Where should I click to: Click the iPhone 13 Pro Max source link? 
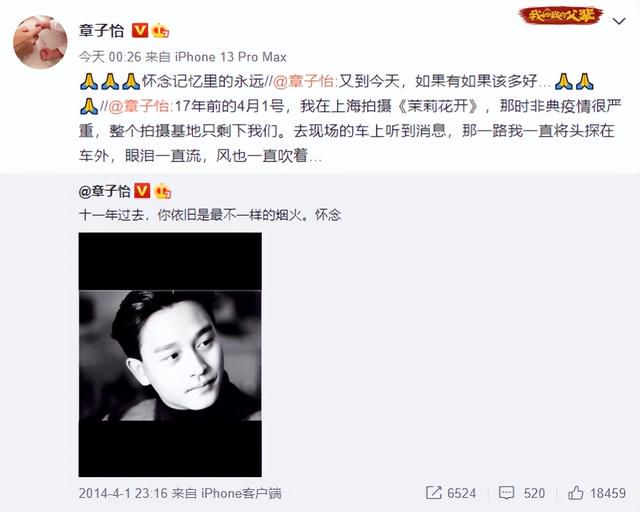coord(231,57)
